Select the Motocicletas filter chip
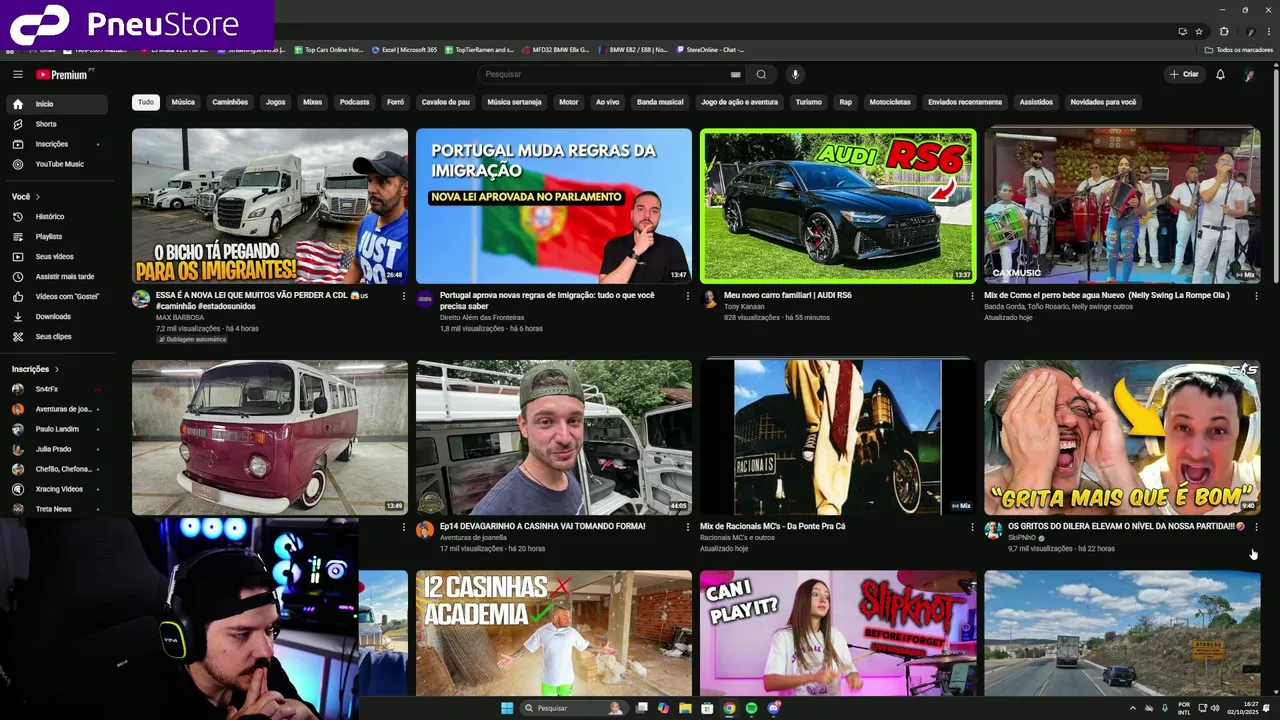The height and width of the screenshot is (720, 1280). (x=890, y=102)
